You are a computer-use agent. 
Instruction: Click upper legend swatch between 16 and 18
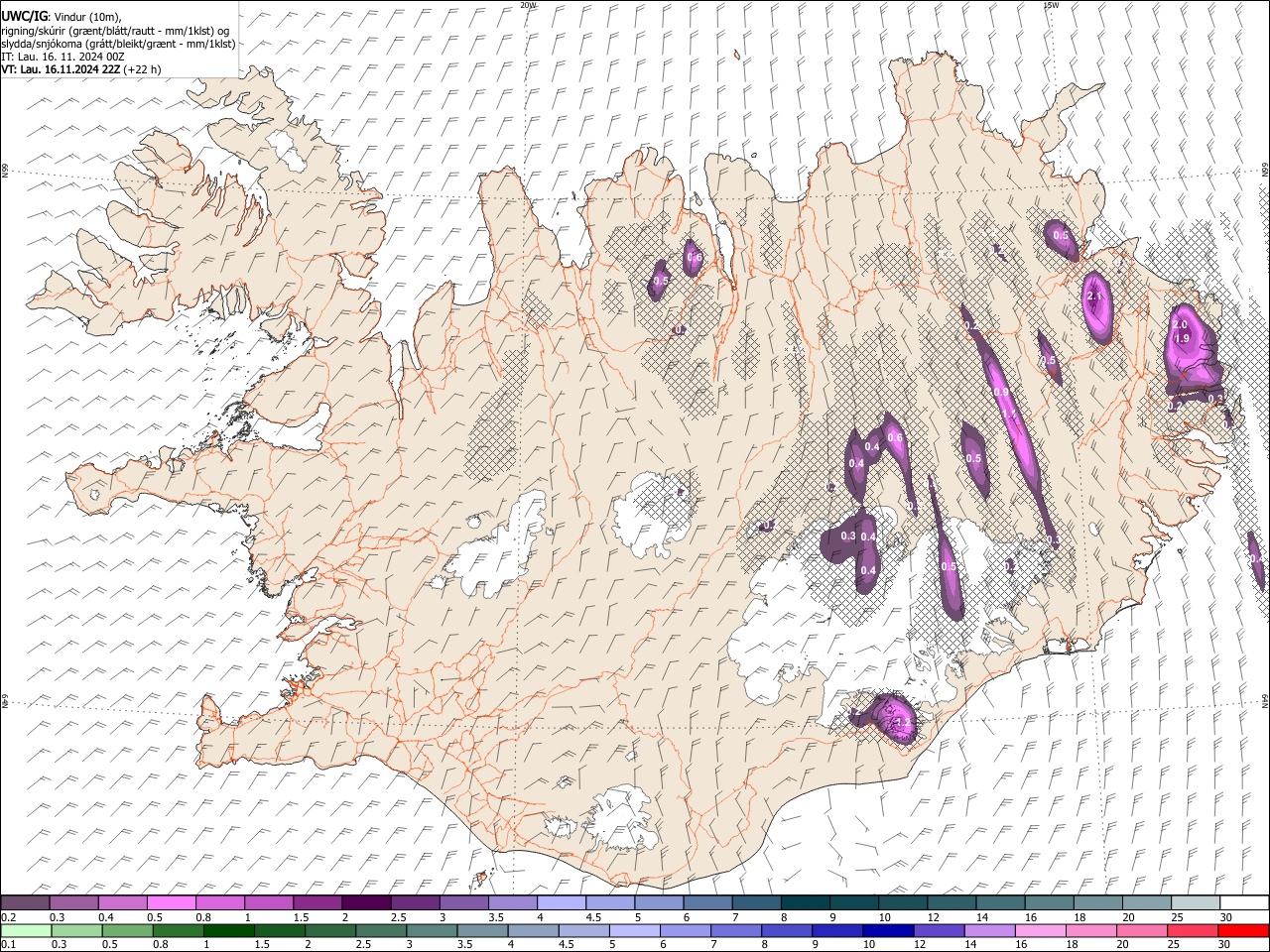(1048, 903)
